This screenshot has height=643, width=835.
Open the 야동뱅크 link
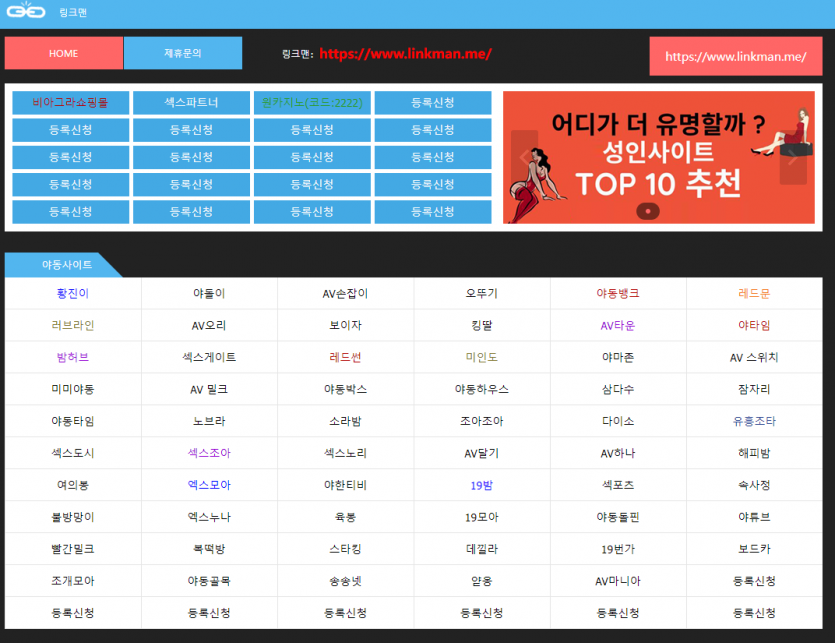[x=618, y=294]
